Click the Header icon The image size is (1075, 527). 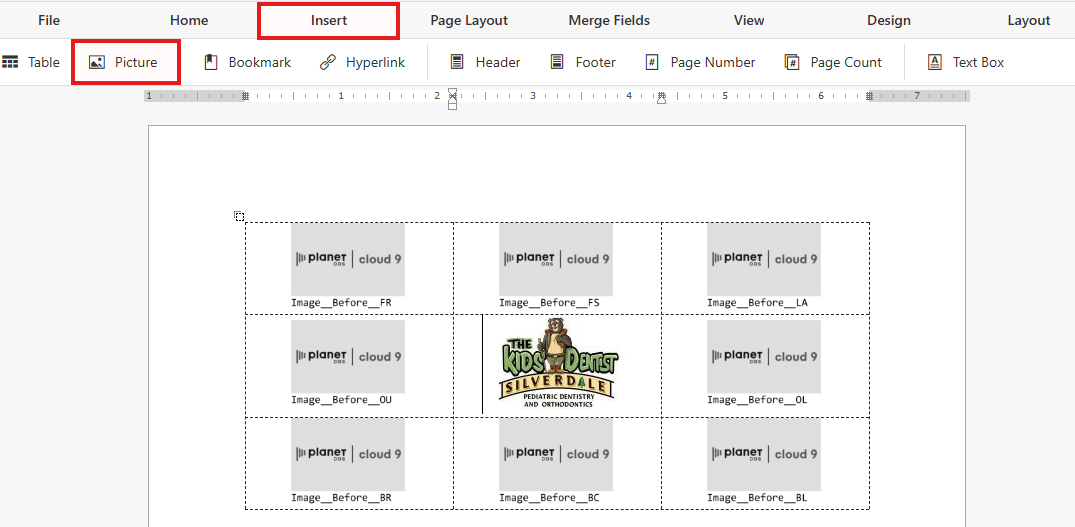[457, 62]
